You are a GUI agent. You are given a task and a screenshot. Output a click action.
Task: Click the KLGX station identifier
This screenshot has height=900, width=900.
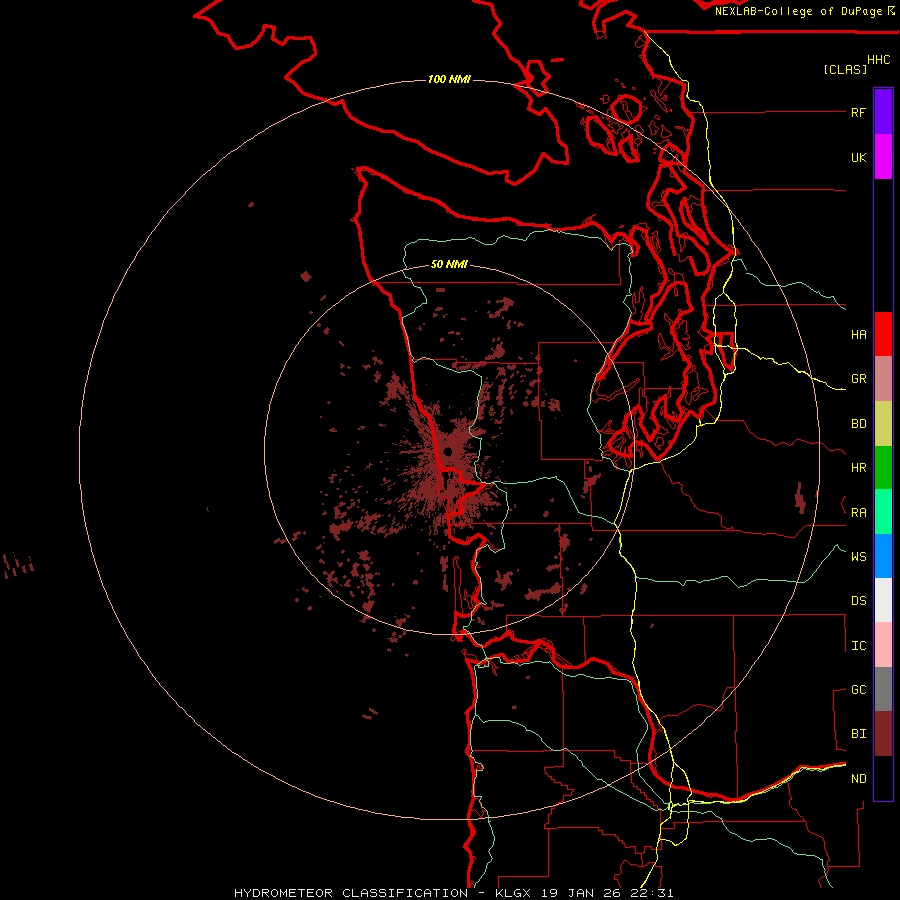coord(513,893)
